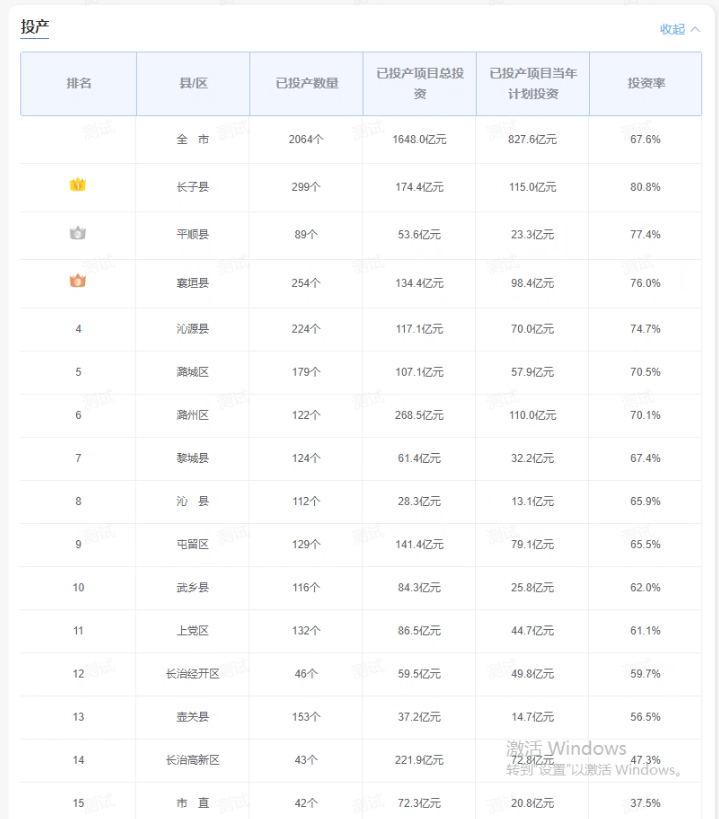Sort by 已投产数量 column header

pyautogui.click(x=306, y=84)
